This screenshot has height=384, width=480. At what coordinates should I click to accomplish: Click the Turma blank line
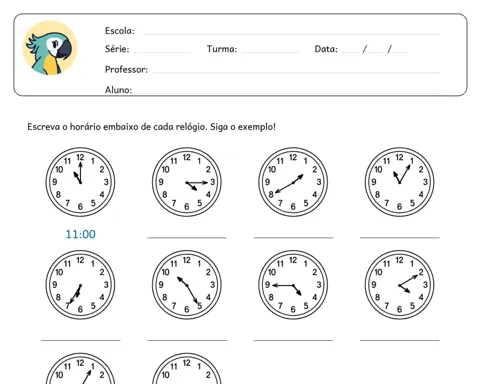point(271,52)
